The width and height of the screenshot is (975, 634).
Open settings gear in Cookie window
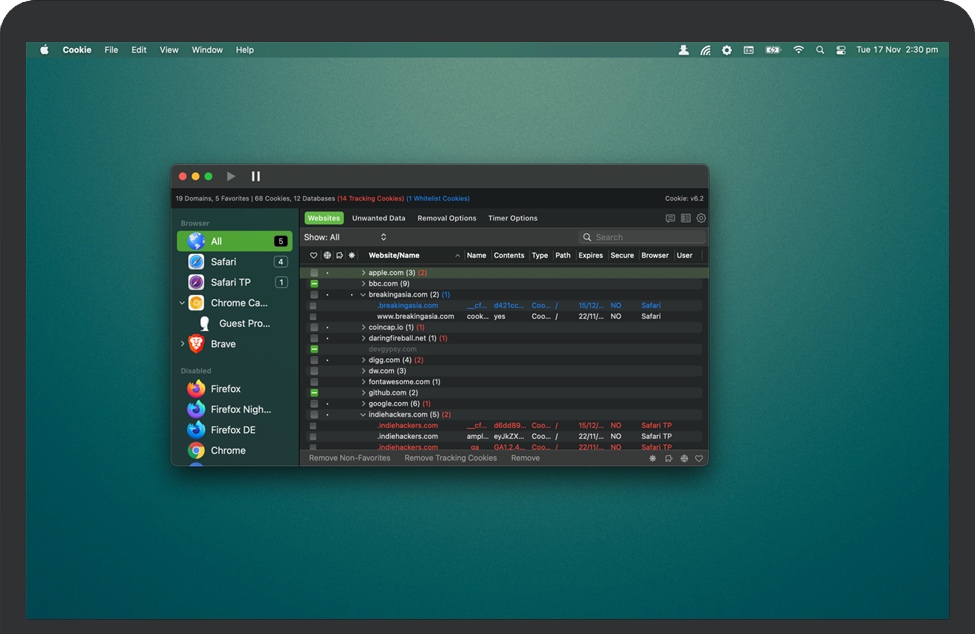coord(701,218)
